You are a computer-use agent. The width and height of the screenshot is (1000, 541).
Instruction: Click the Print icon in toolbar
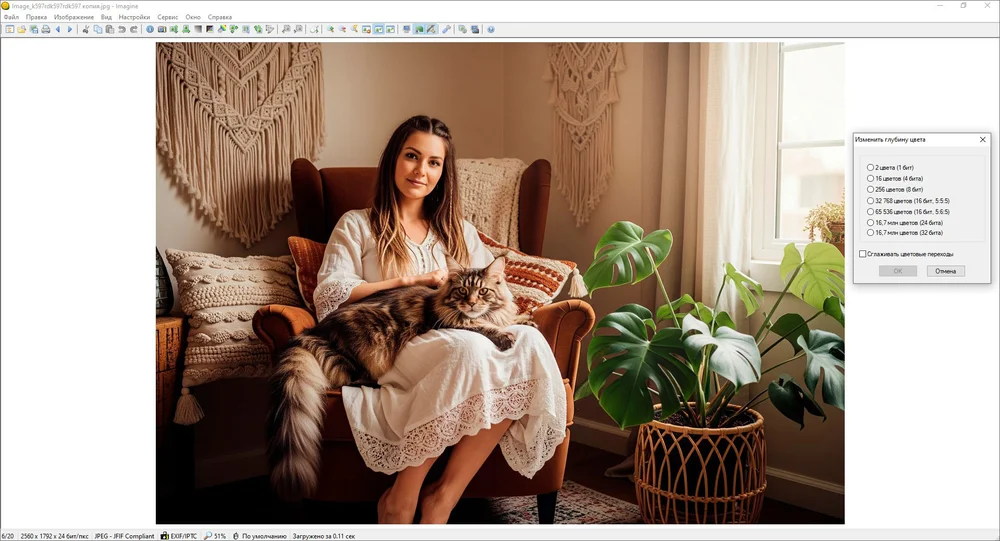coord(46,30)
